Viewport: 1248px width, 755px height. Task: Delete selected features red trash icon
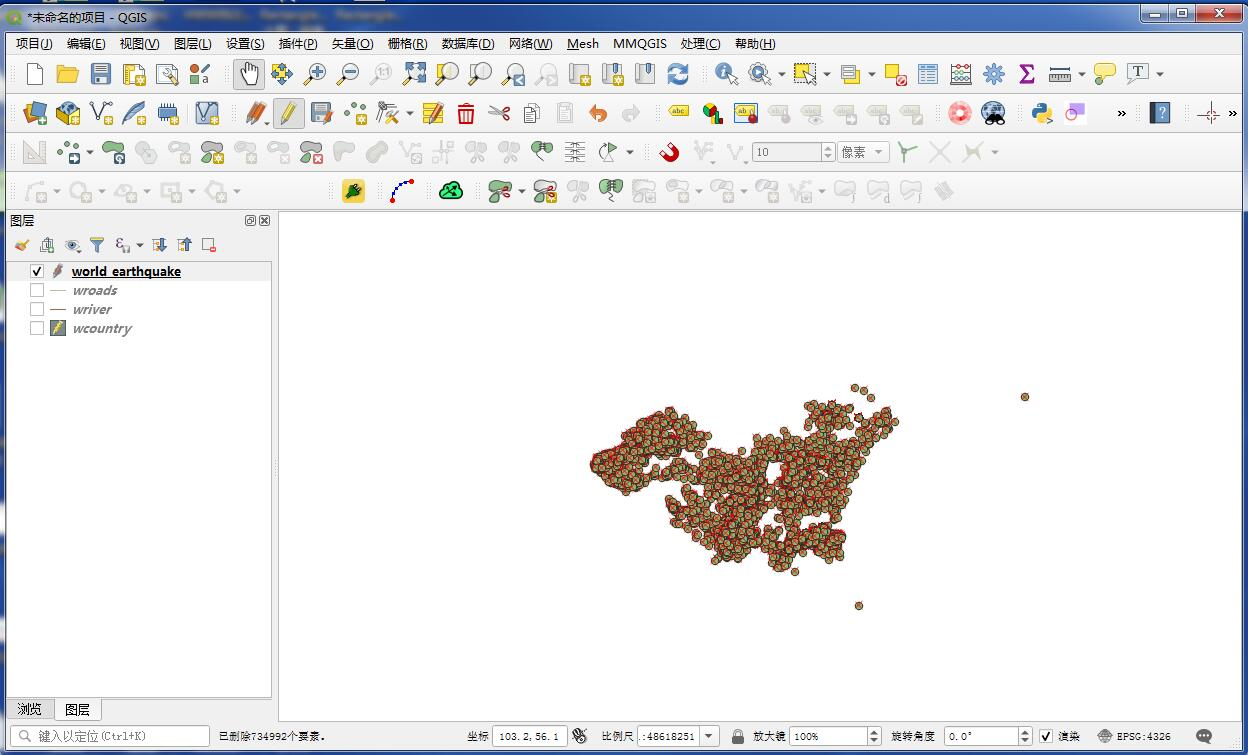(x=466, y=113)
